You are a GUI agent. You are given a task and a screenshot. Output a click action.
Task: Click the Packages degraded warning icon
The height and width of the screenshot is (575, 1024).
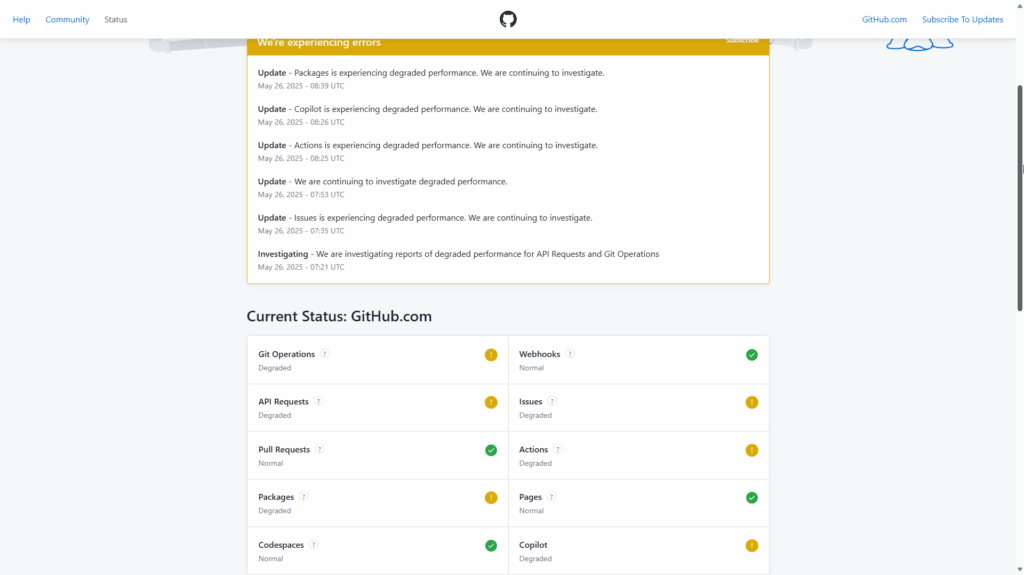click(x=491, y=498)
